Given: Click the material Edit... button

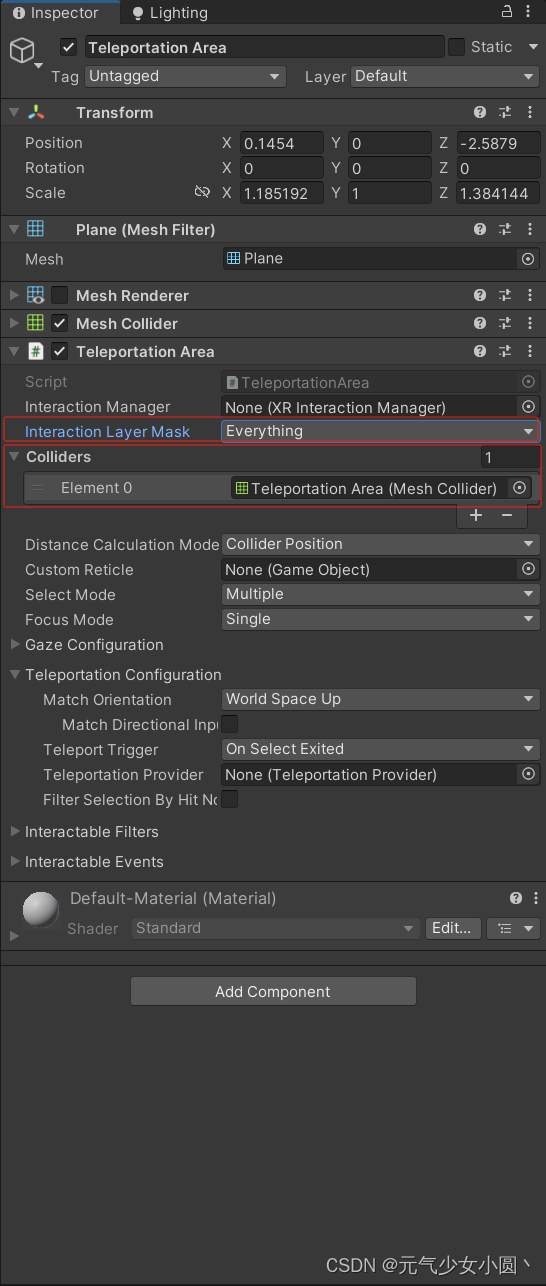Looking at the screenshot, I should click(x=453, y=928).
